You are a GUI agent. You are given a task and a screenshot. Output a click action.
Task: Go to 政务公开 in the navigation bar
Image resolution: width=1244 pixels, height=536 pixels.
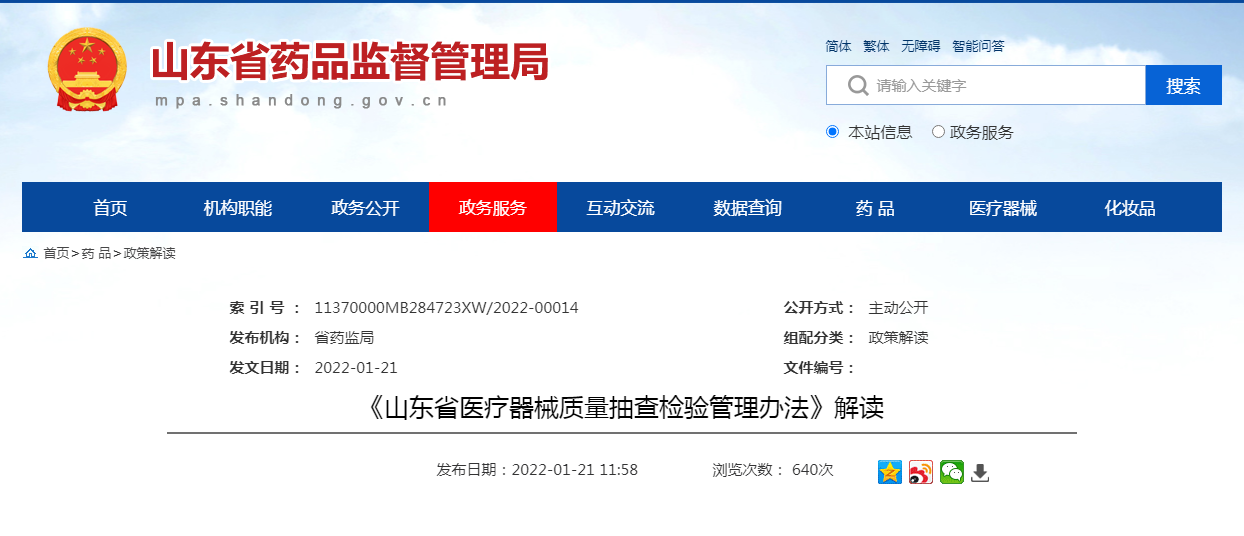click(x=365, y=208)
